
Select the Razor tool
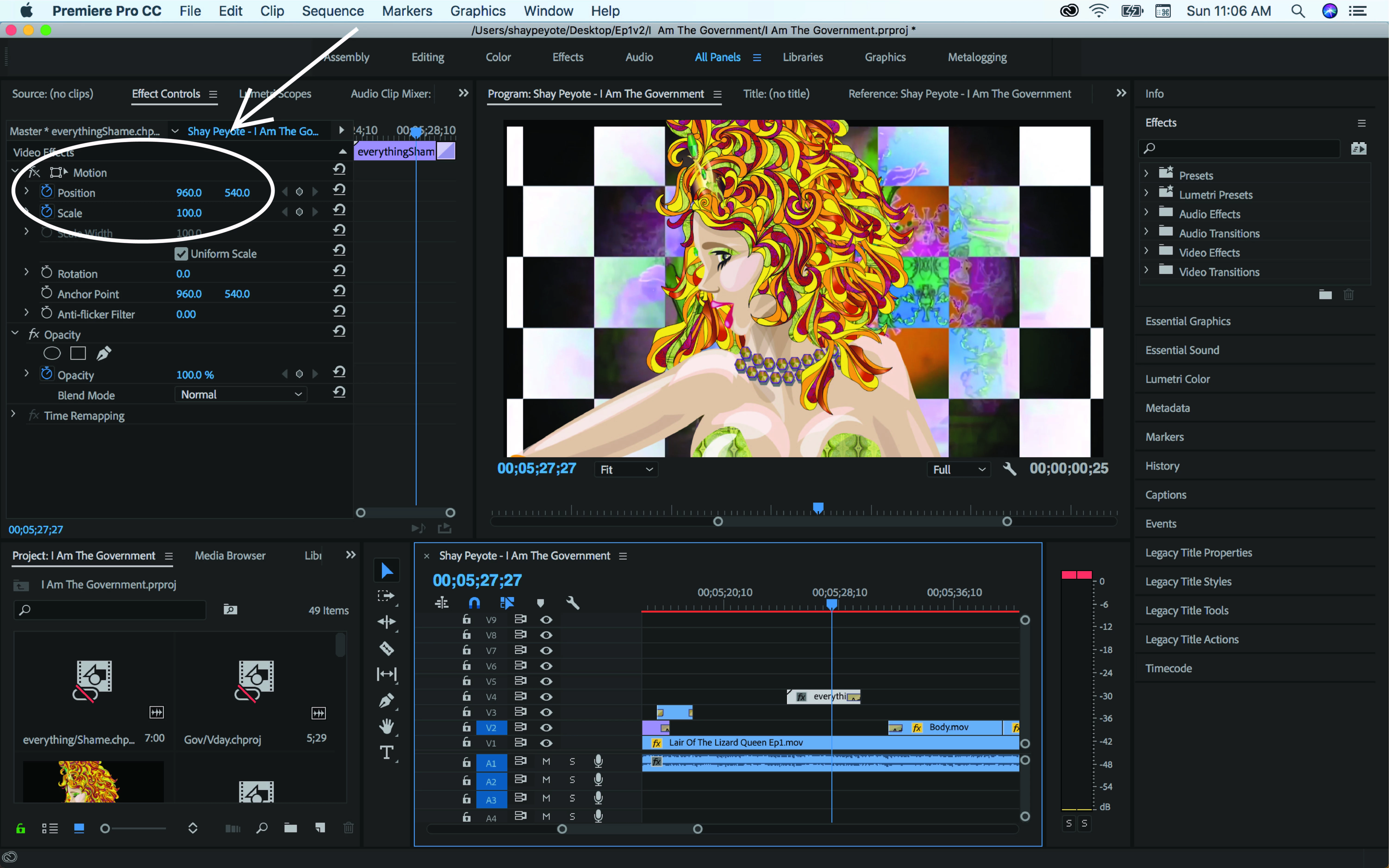387,648
